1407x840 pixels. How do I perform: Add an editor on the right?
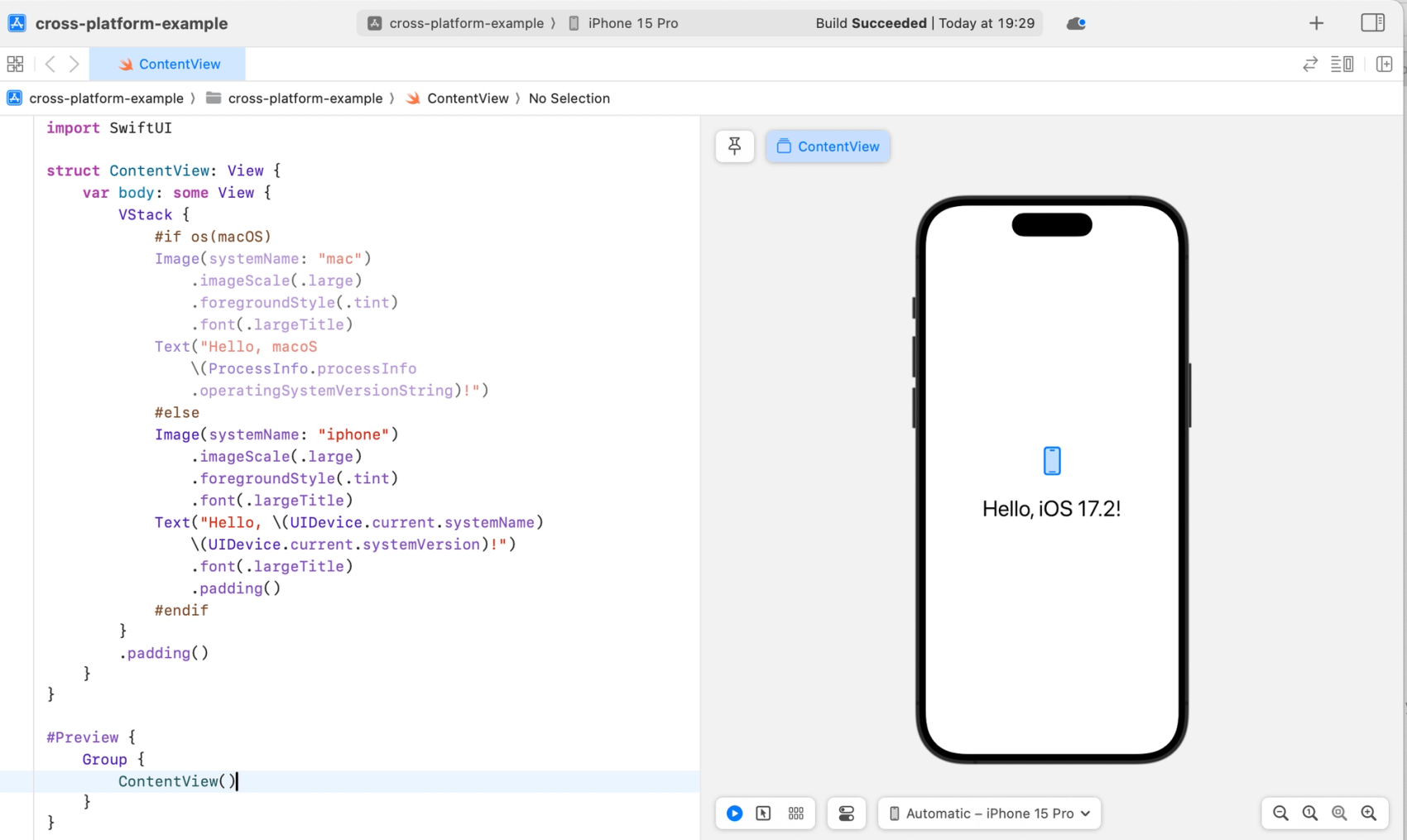coord(1384,64)
